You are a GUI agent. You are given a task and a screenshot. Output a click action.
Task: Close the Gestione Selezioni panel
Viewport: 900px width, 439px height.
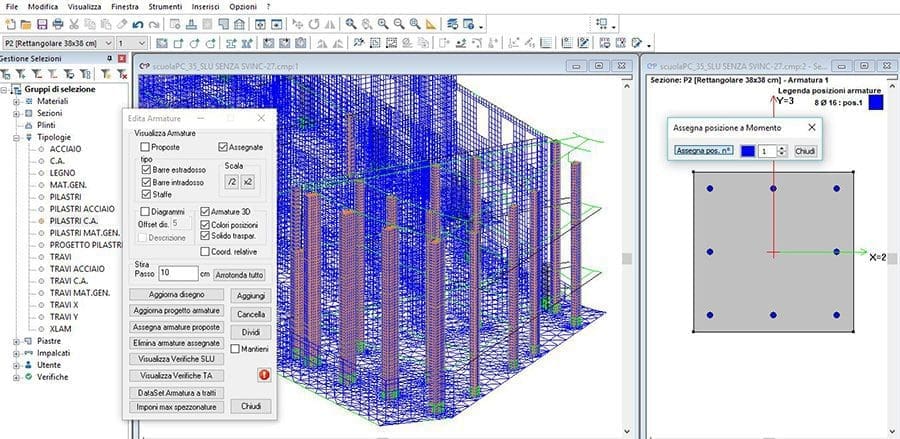[x=122, y=59]
